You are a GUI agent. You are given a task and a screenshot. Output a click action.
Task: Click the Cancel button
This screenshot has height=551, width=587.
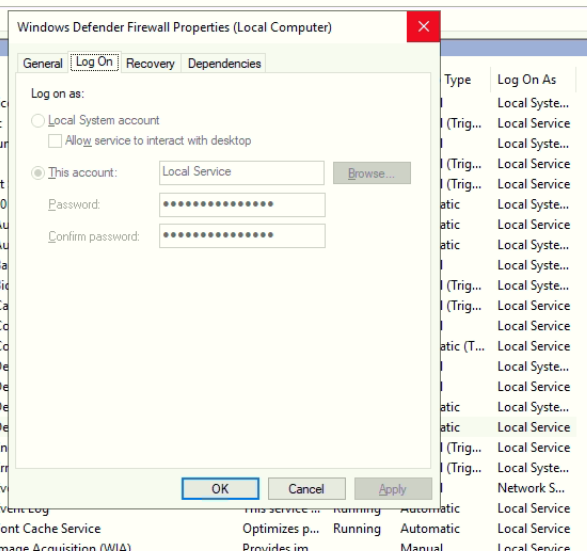coord(306,488)
